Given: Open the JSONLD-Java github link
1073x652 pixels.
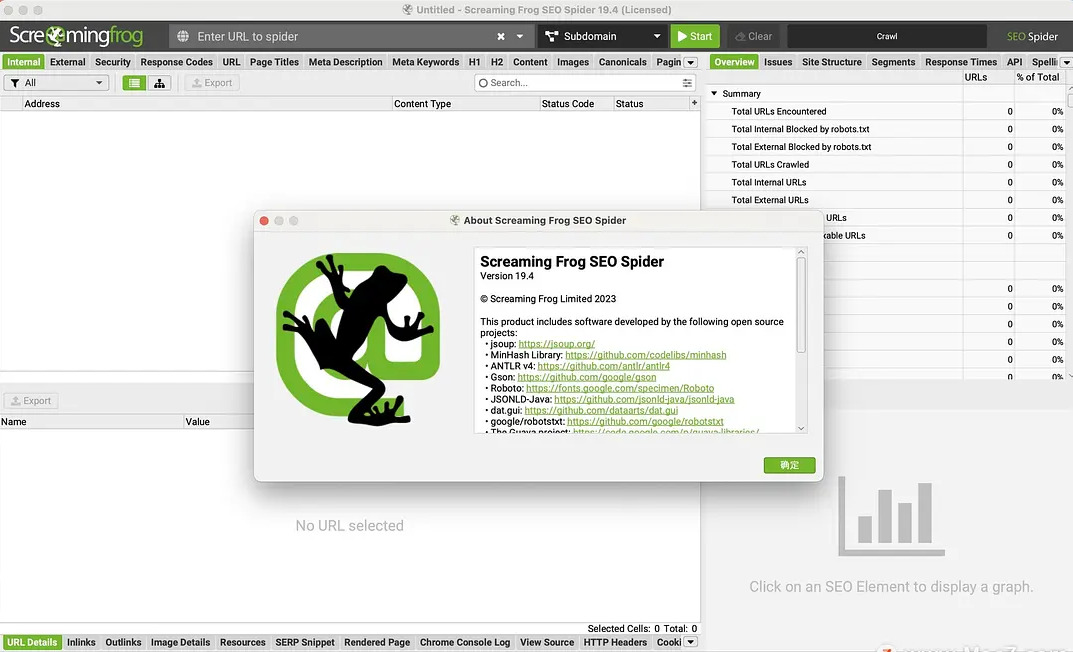Looking at the screenshot, I should click(x=644, y=399).
